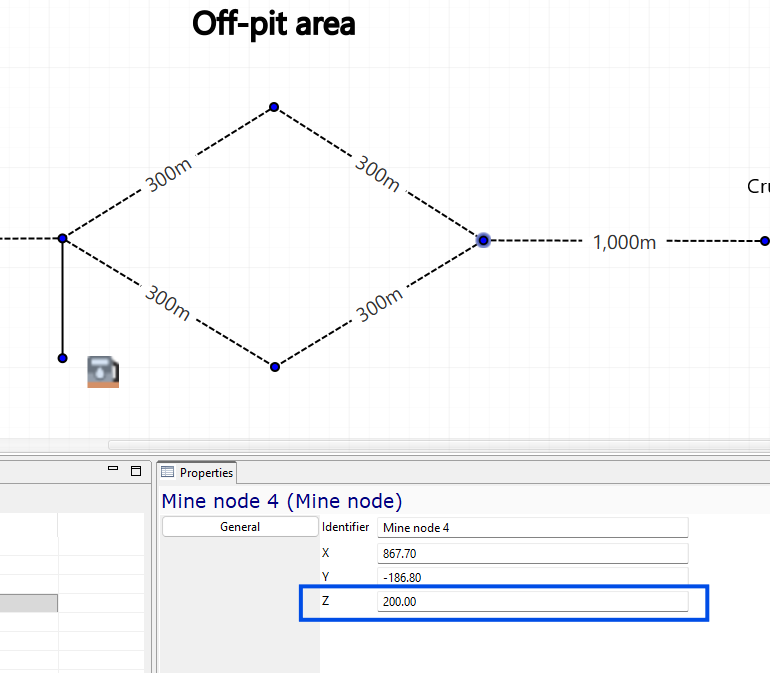Open the General properties section
This screenshot has width=770, height=673.
(240, 527)
